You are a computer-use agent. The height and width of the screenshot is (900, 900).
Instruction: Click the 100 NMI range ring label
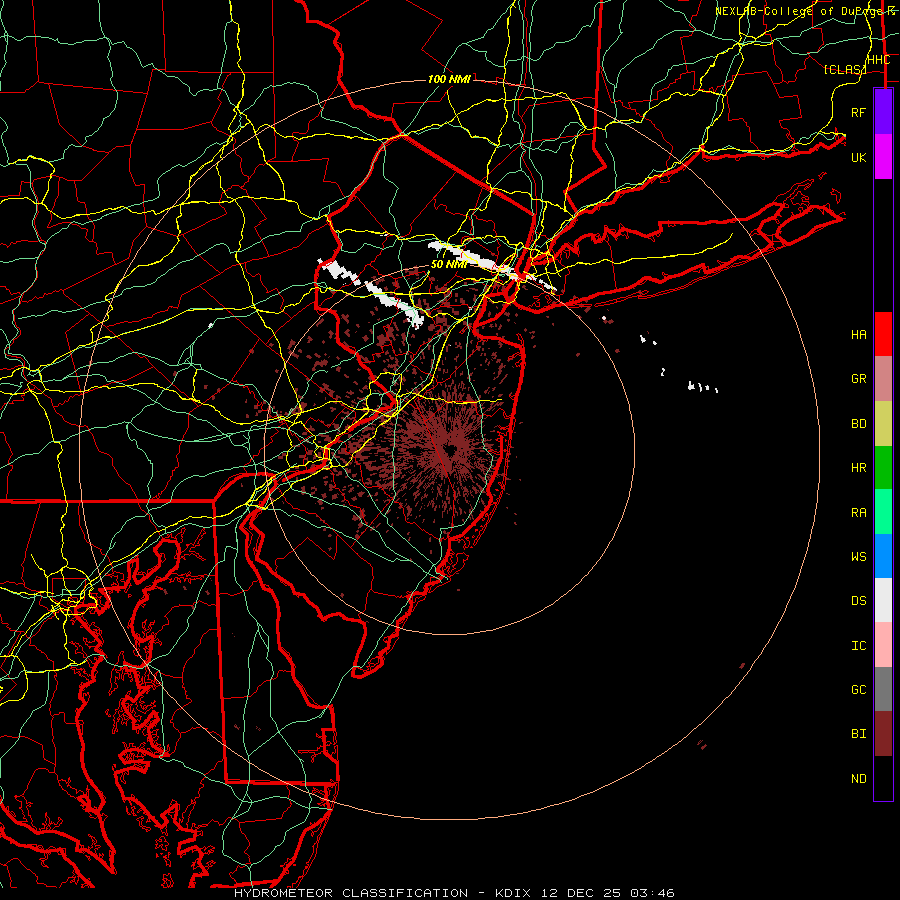[x=449, y=79]
